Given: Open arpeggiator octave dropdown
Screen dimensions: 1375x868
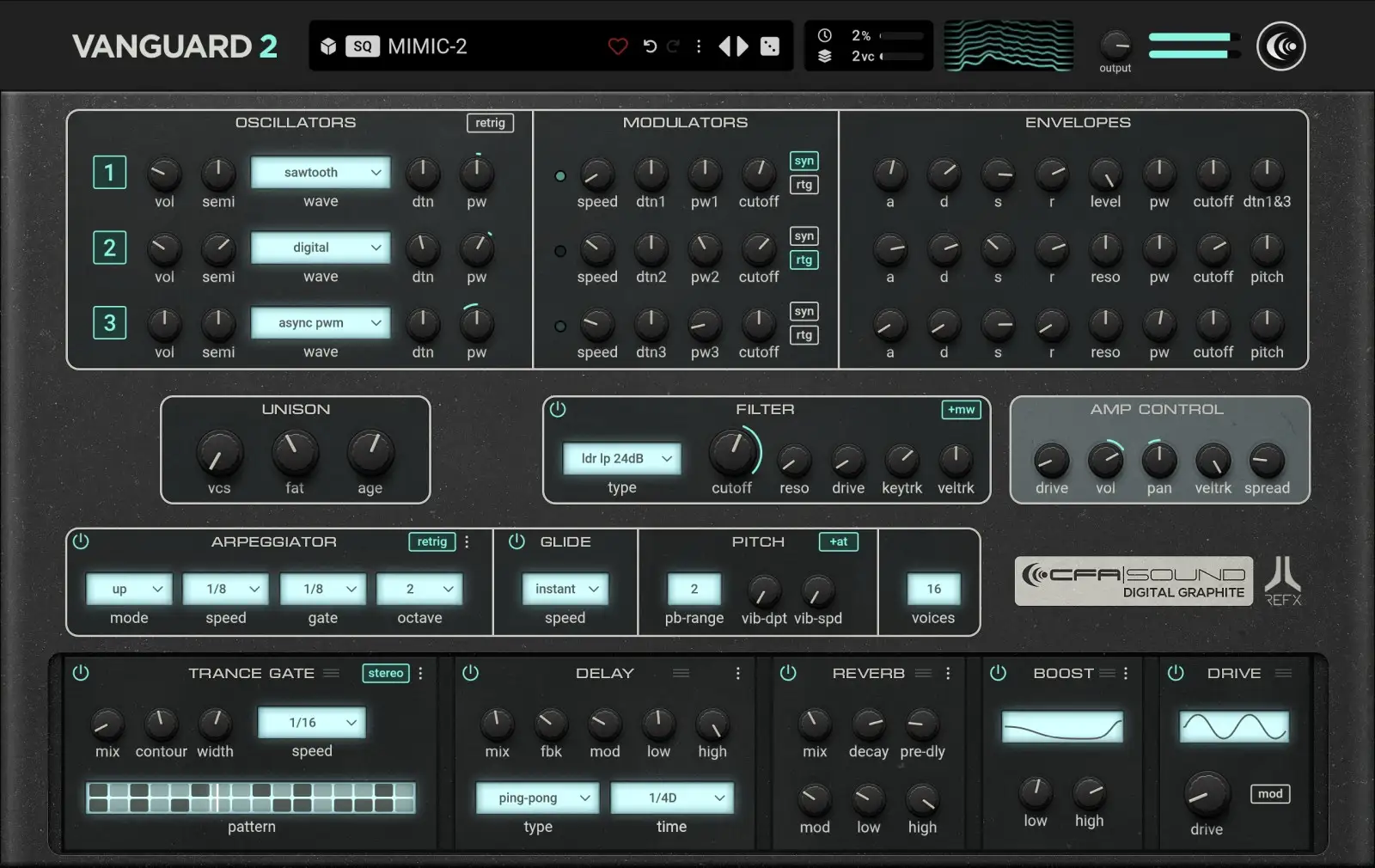Looking at the screenshot, I should point(419,589).
